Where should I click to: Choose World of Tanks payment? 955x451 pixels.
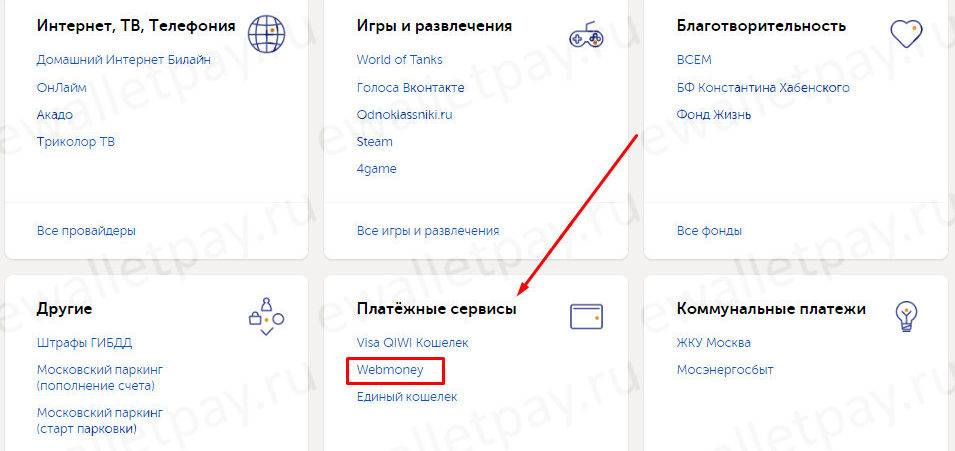point(399,60)
